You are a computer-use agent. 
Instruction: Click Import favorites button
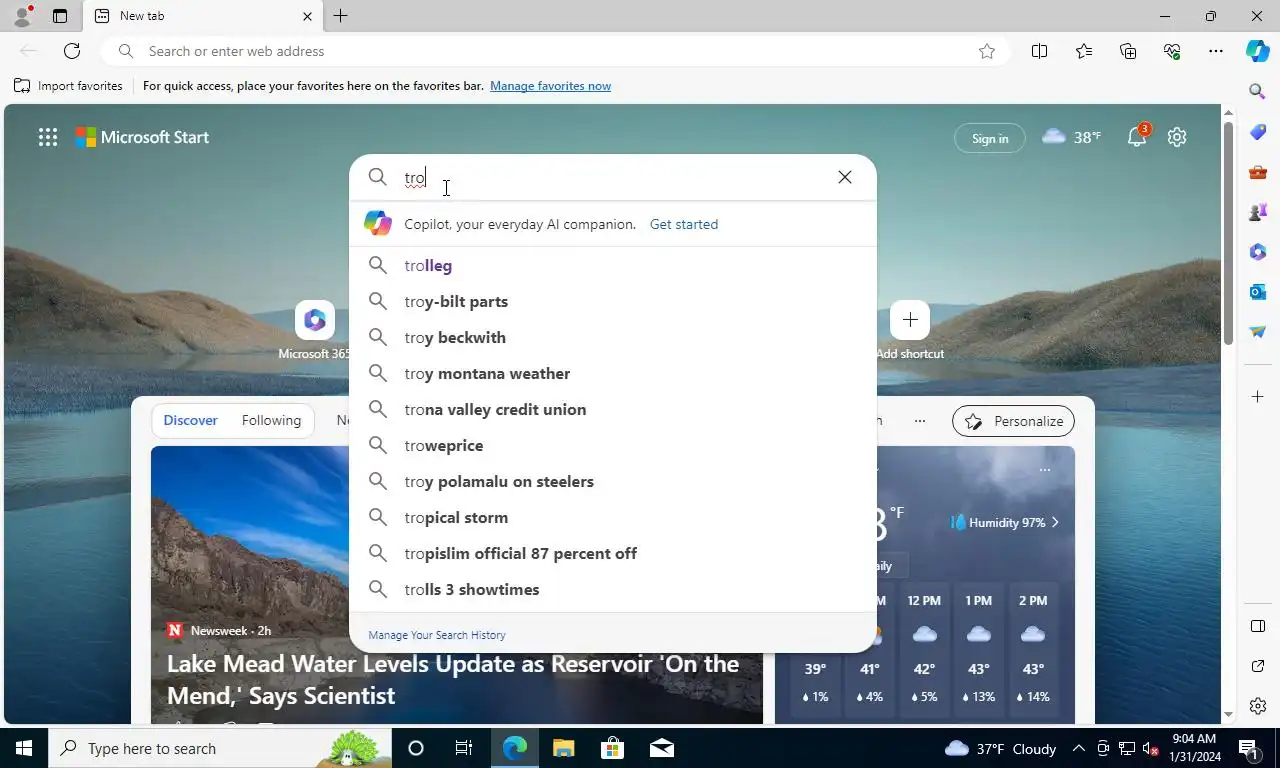coord(68,86)
